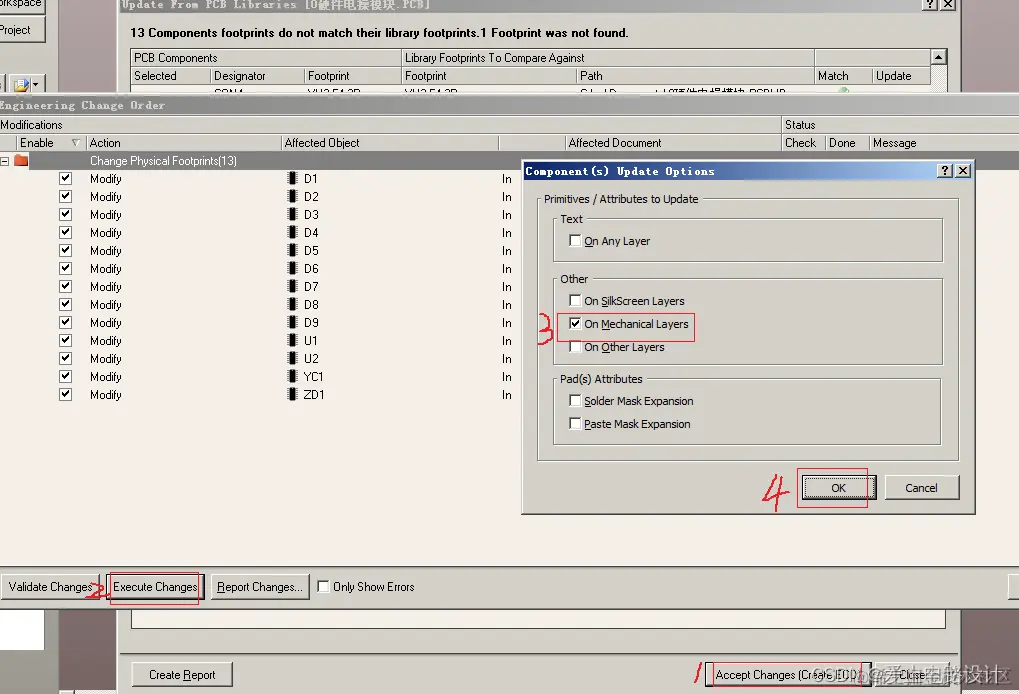
Task: Click the footprint list scroll up arrow
Action: coord(938,57)
